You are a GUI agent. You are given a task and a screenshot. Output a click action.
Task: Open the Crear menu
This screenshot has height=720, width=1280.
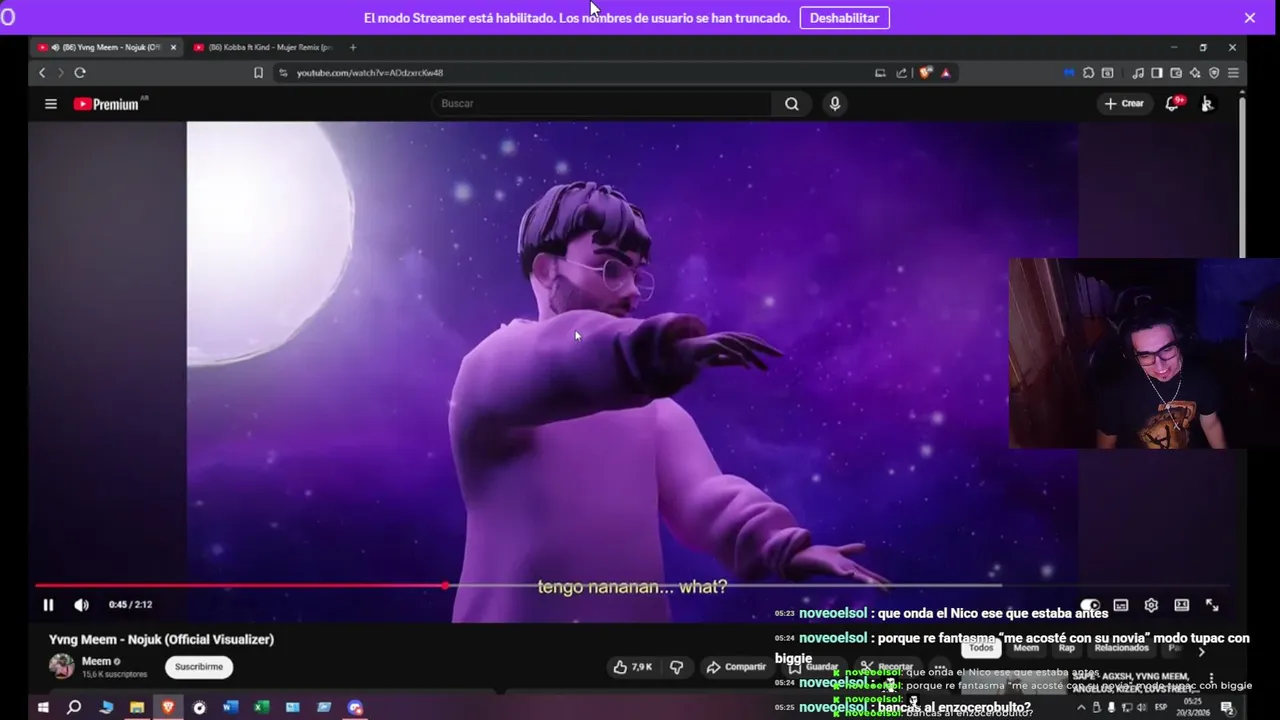(1124, 104)
